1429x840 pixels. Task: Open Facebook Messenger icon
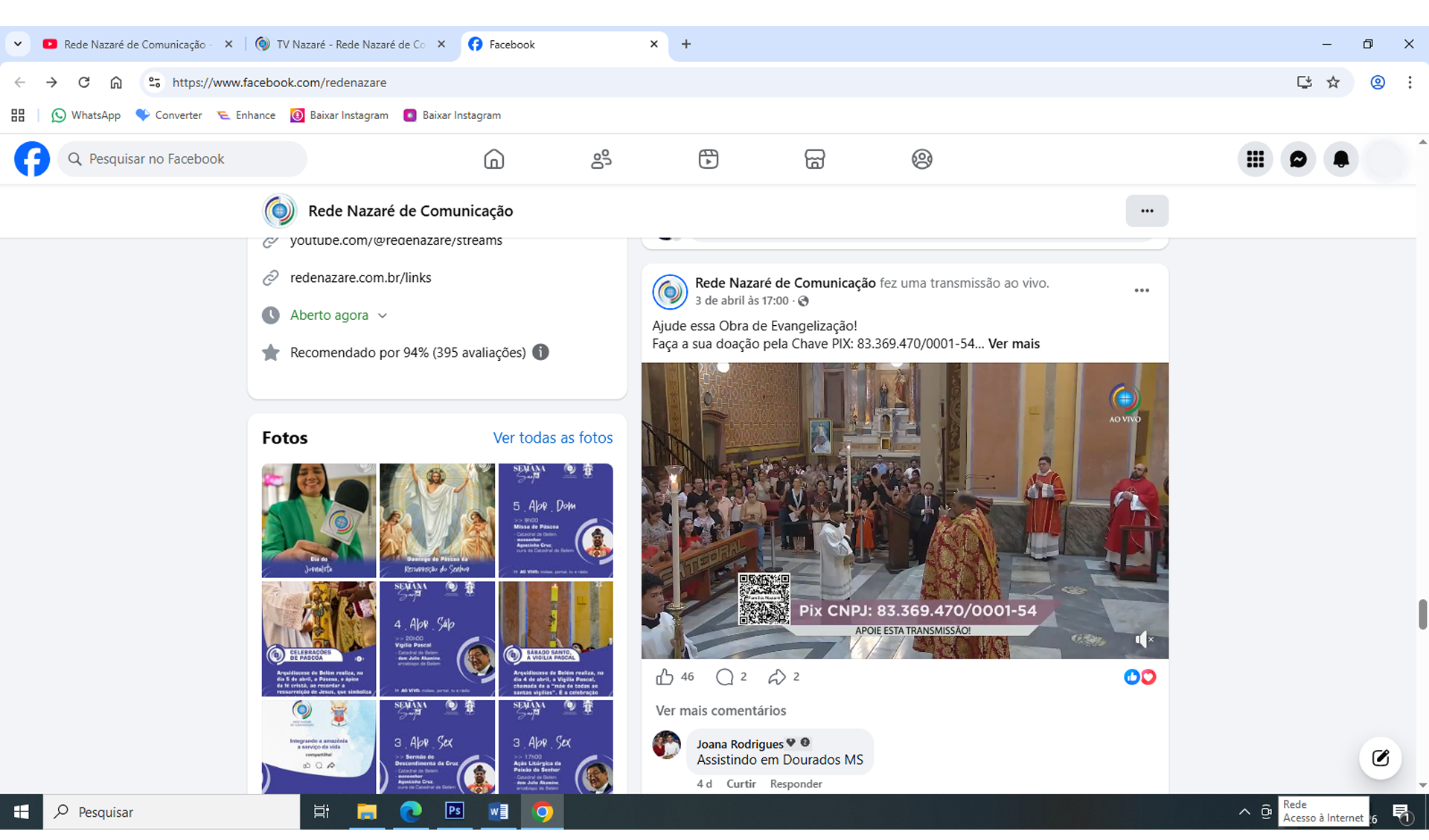coord(1298,159)
